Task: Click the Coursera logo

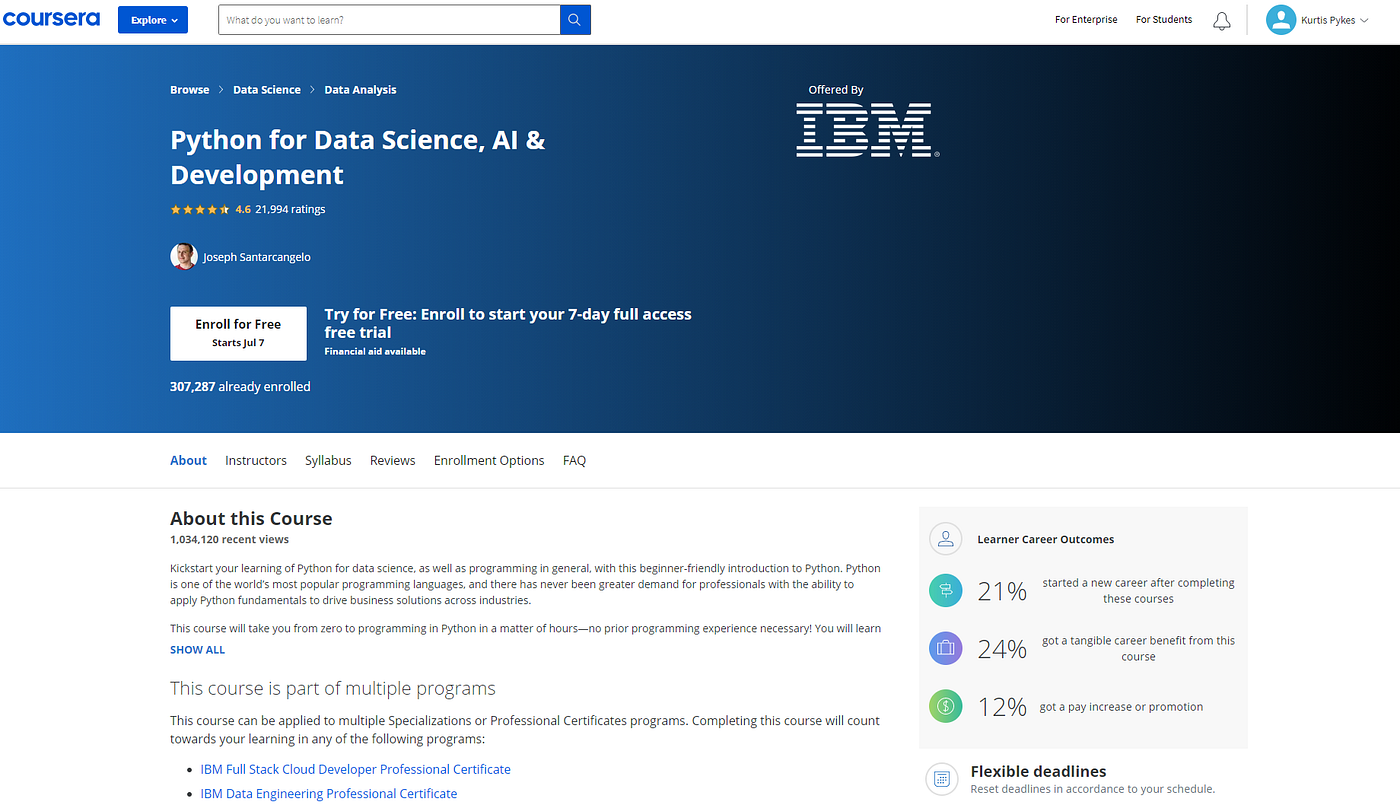Action: coord(50,19)
